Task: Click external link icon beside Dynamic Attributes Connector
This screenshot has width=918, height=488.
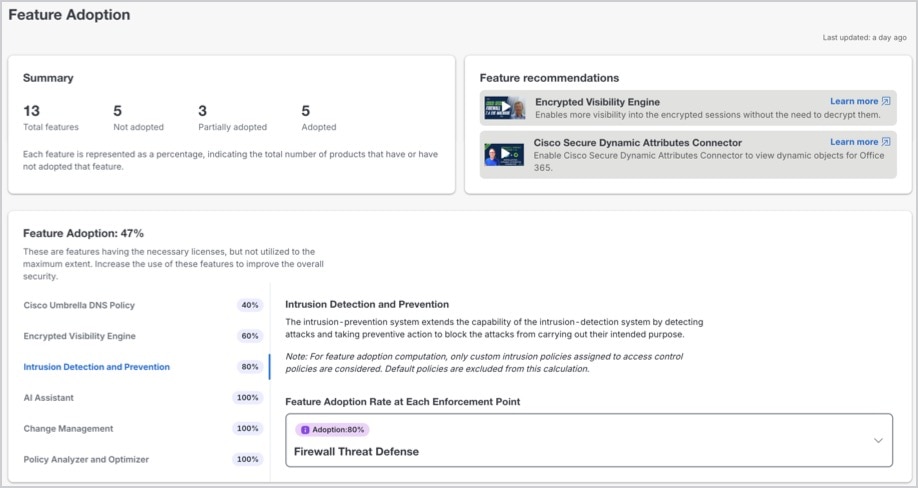Action: [886, 142]
